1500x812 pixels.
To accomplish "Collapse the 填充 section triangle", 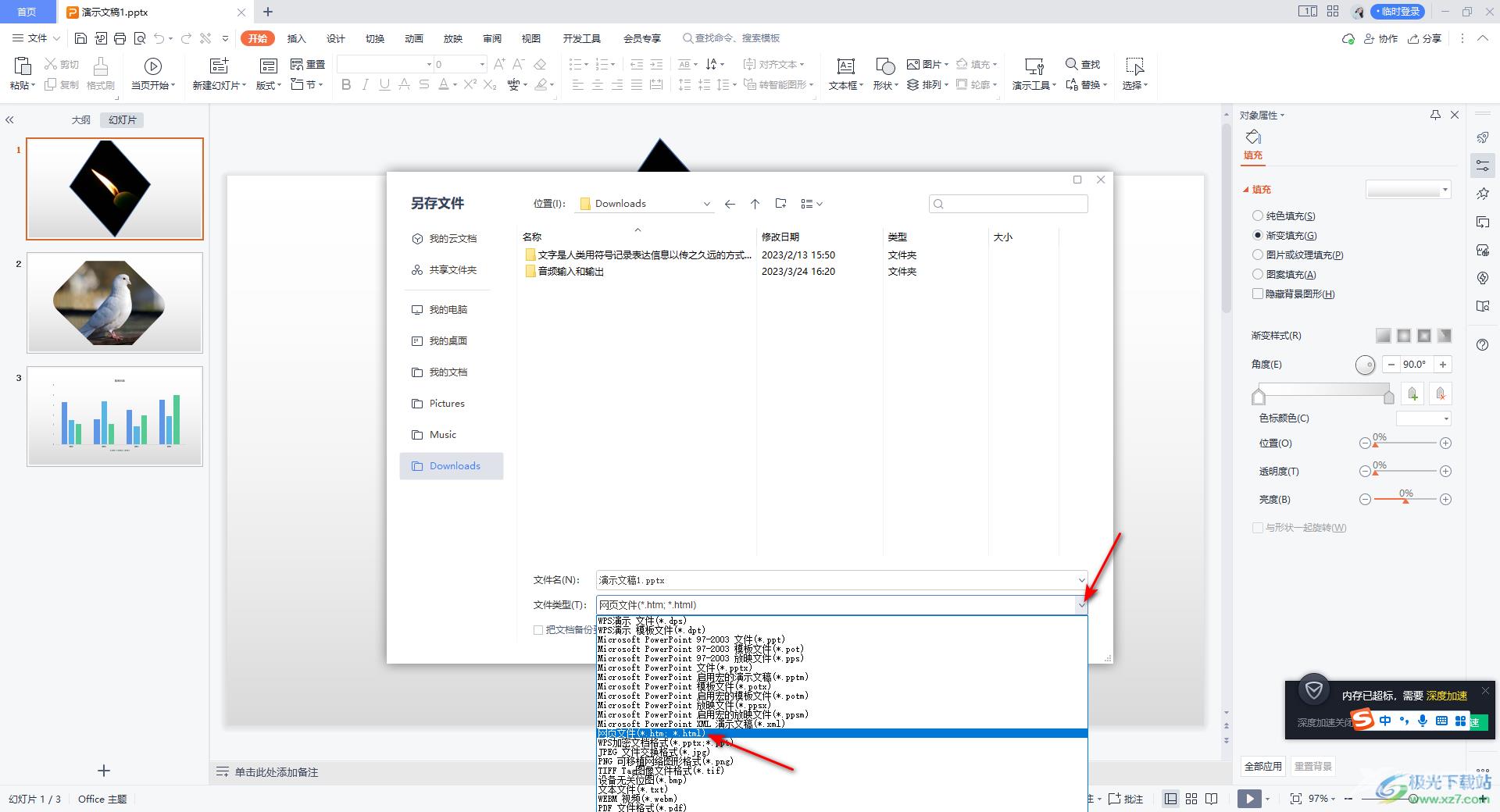I will (1246, 190).
